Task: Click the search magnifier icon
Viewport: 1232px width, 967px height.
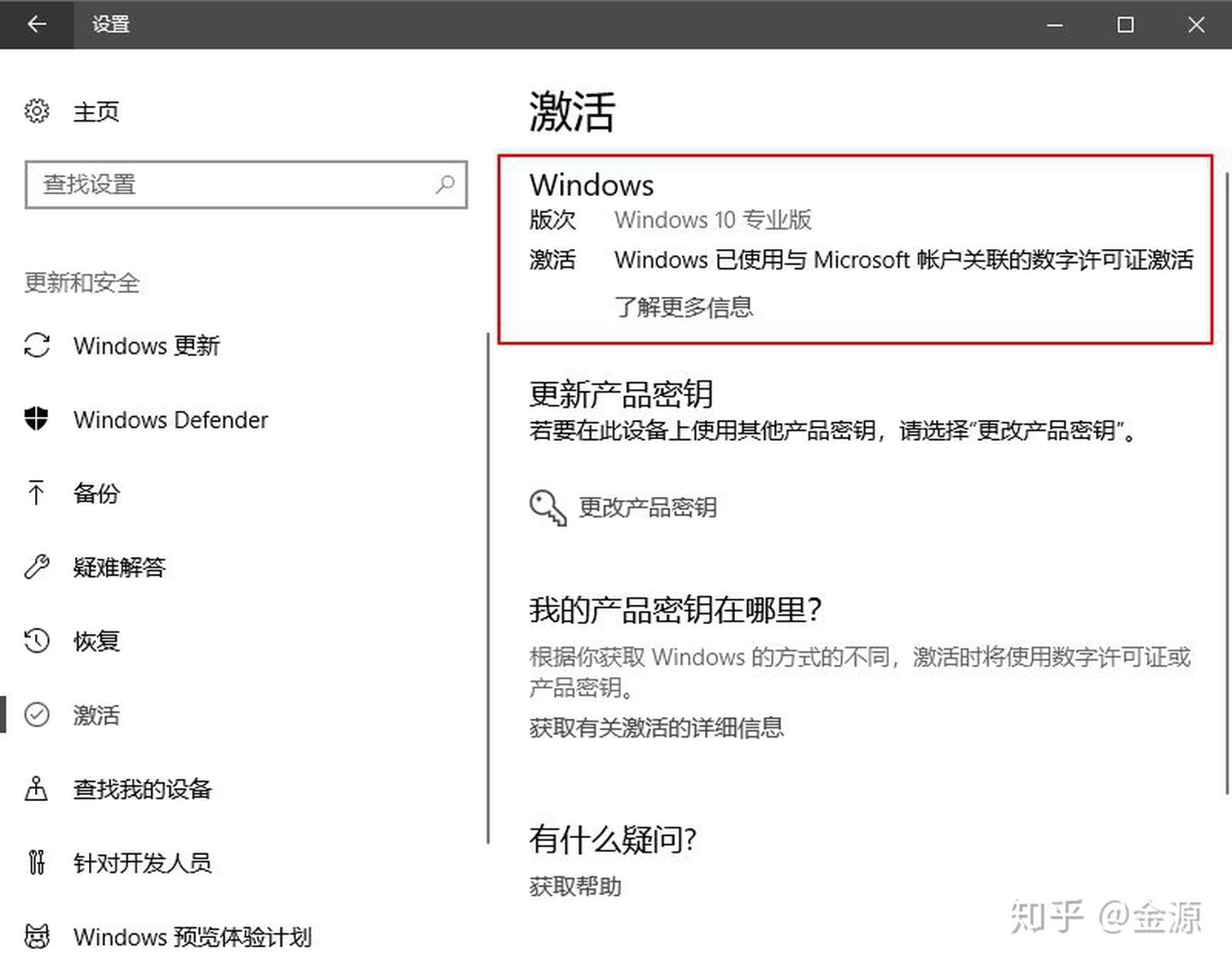Action: 445,184
